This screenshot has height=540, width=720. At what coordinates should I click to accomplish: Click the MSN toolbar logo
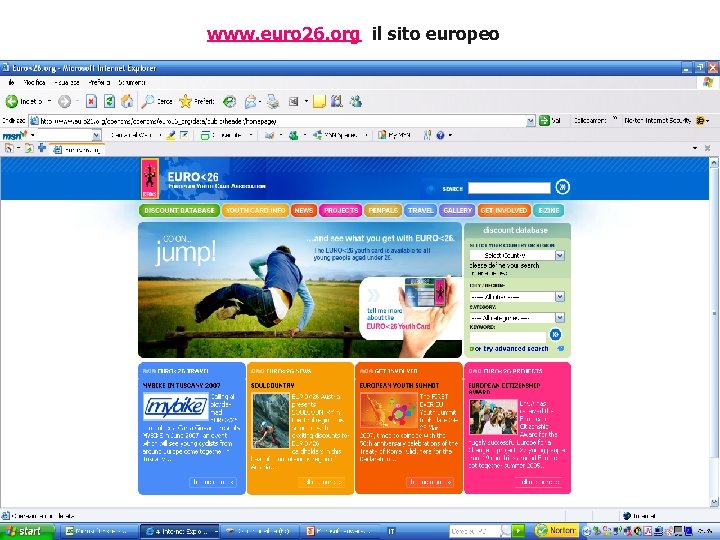point(15,135)
